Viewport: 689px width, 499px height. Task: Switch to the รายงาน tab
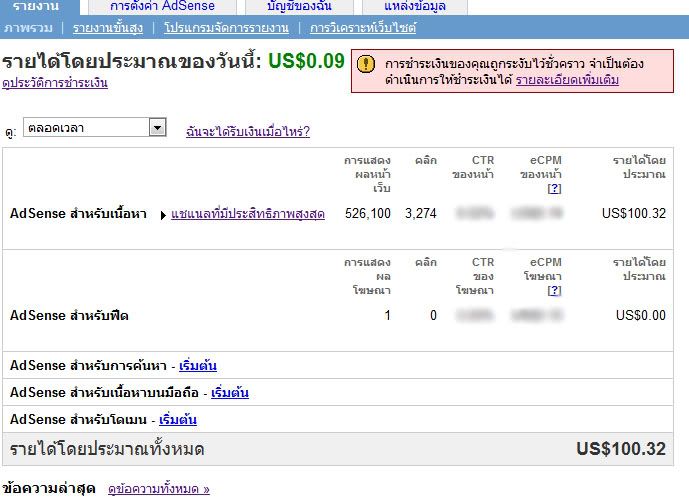coord(37,6)
